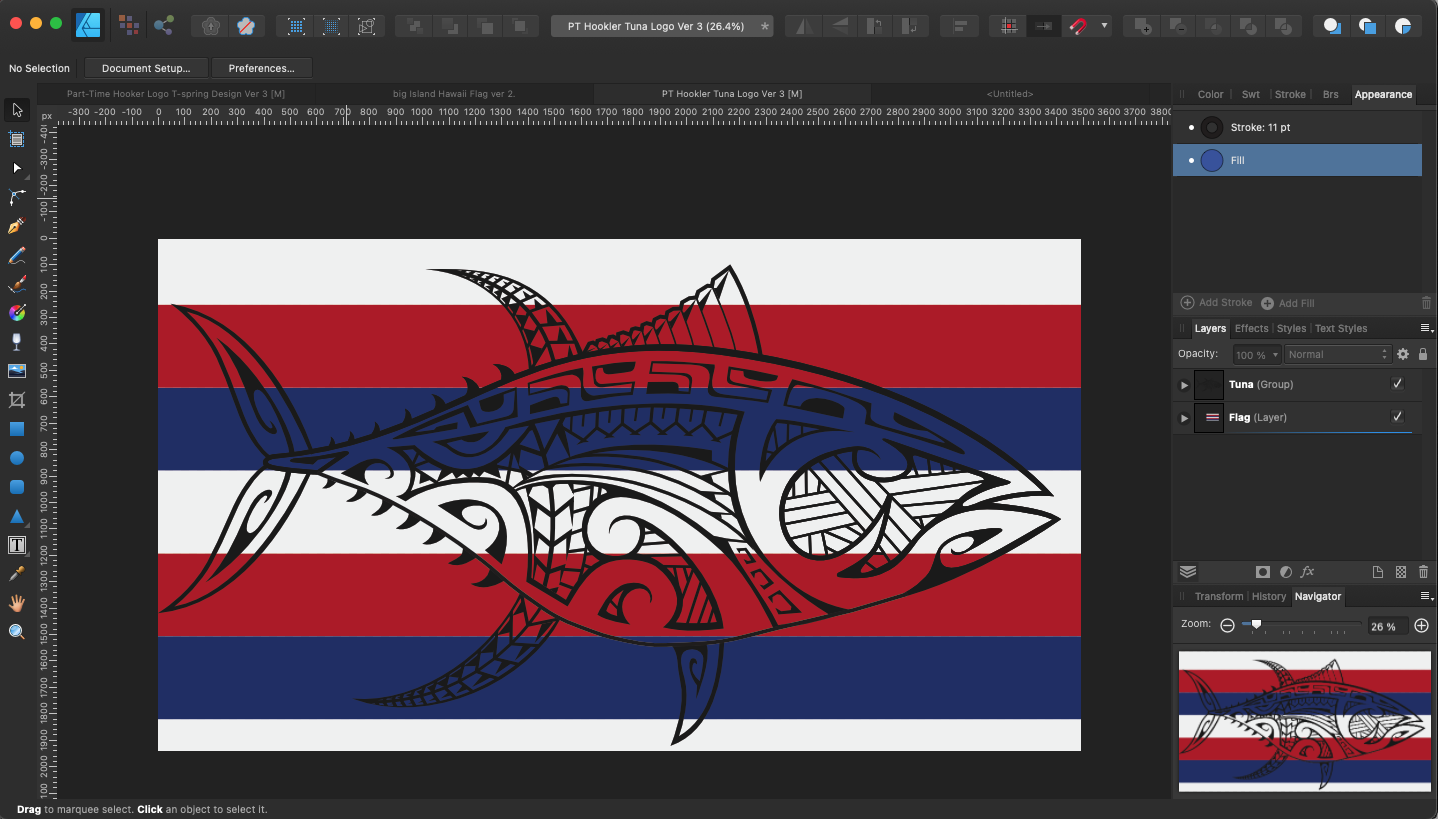Screen dimensions: 1438x819
Task: Toggle Tuna group visibility checkbox
Action: coord(1397,384)
